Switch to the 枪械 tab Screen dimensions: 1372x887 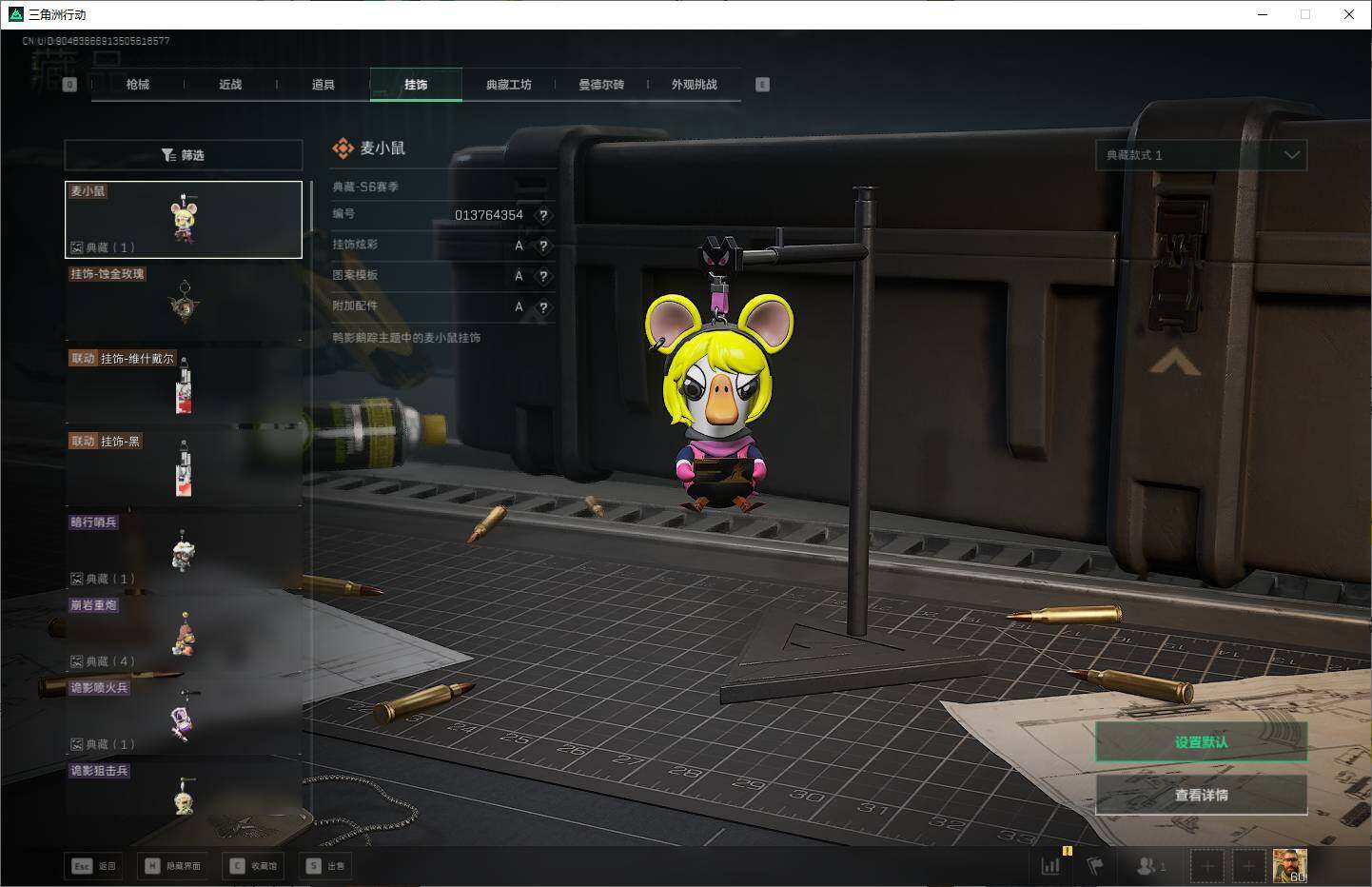pyautogui.click(x=138, y=85)
